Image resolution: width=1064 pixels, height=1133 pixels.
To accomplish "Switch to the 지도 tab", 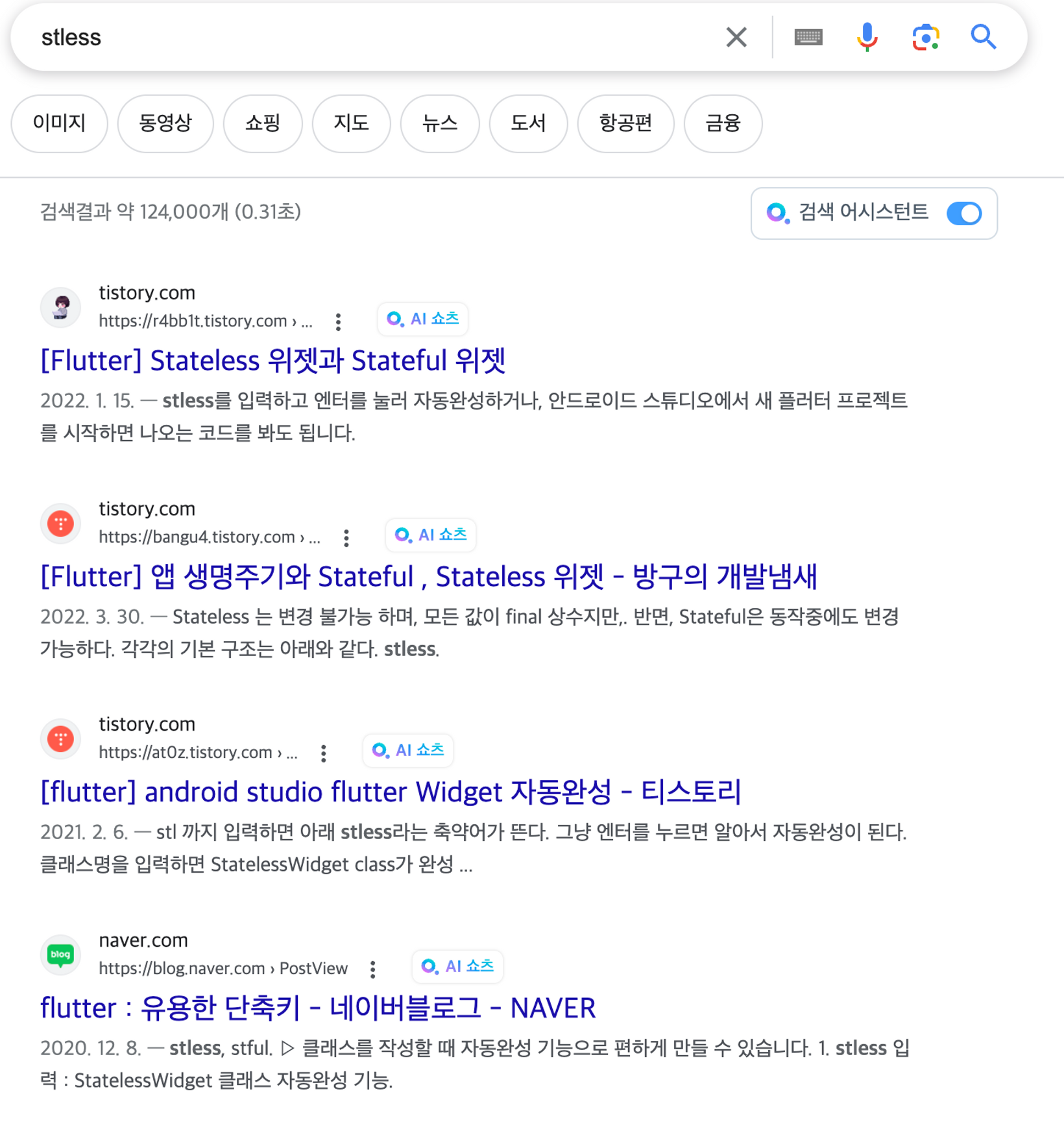I will [351, 123].
